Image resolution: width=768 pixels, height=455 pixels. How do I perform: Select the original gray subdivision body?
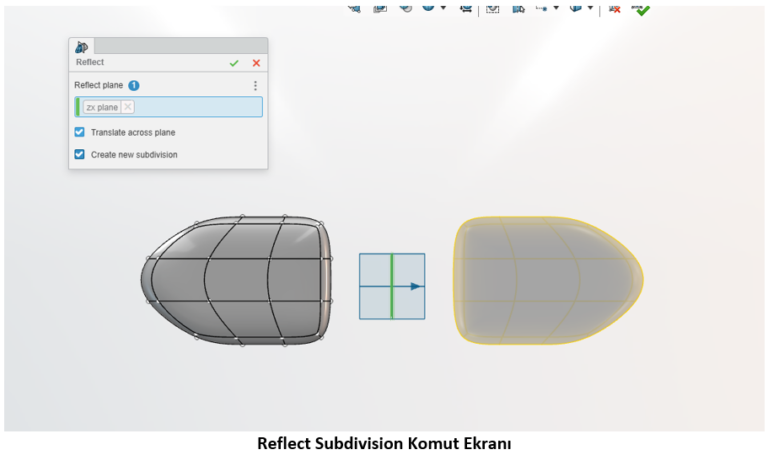[240, 278]
